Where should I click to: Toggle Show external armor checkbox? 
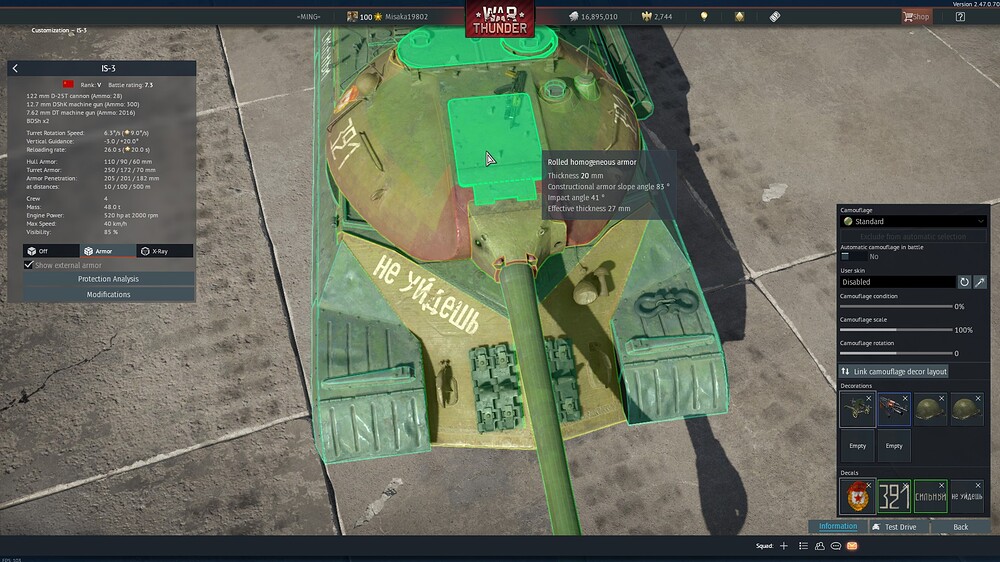[x=29, y=265]
